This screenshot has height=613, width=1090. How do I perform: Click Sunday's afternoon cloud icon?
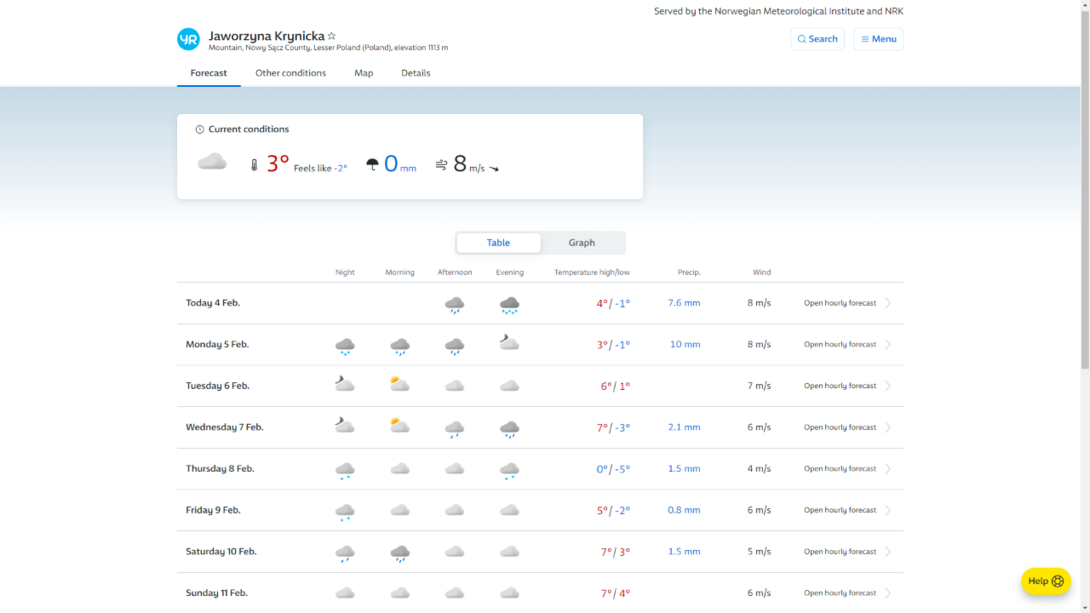pyautogui.click(x=455, y=593)
